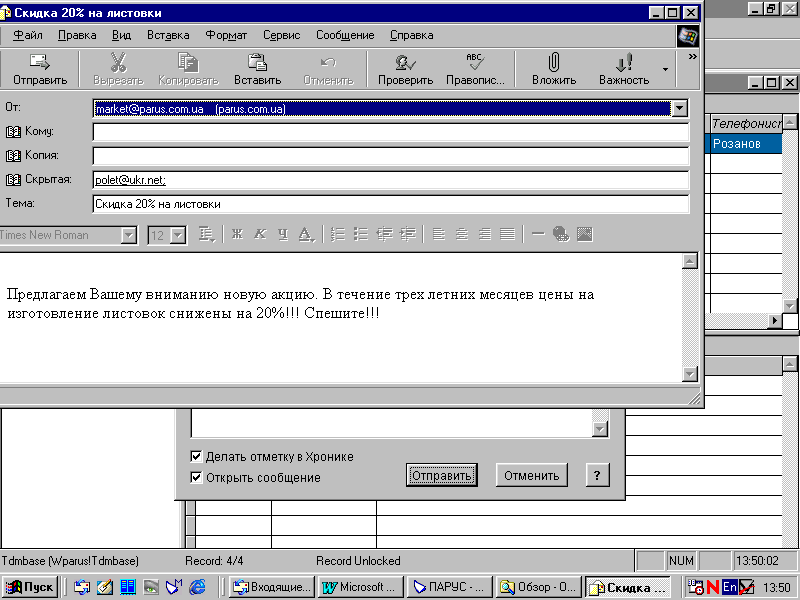The image size is (800, 600).
Task: Click Отменить button in the dialog
Action: (x=532, y=476)
